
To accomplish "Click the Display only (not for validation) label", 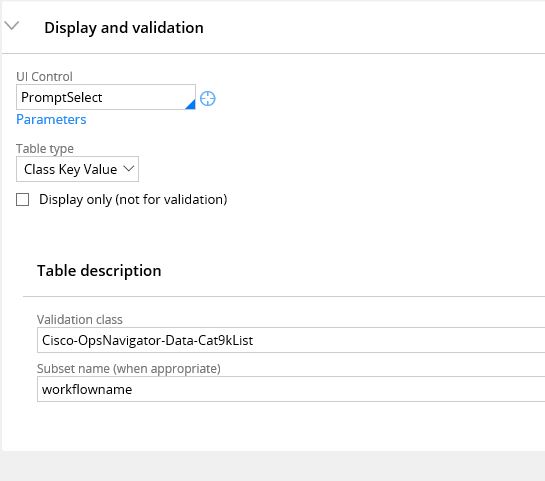I will coord(133,200).
